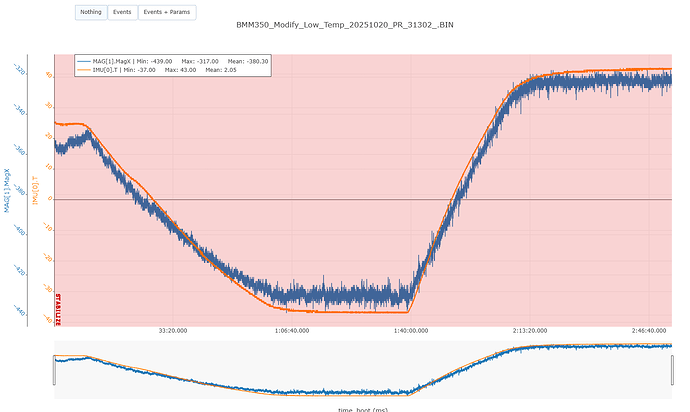Click the middle of the range slider preview
The height and width of the screenshot is (412, 690).
363,369
